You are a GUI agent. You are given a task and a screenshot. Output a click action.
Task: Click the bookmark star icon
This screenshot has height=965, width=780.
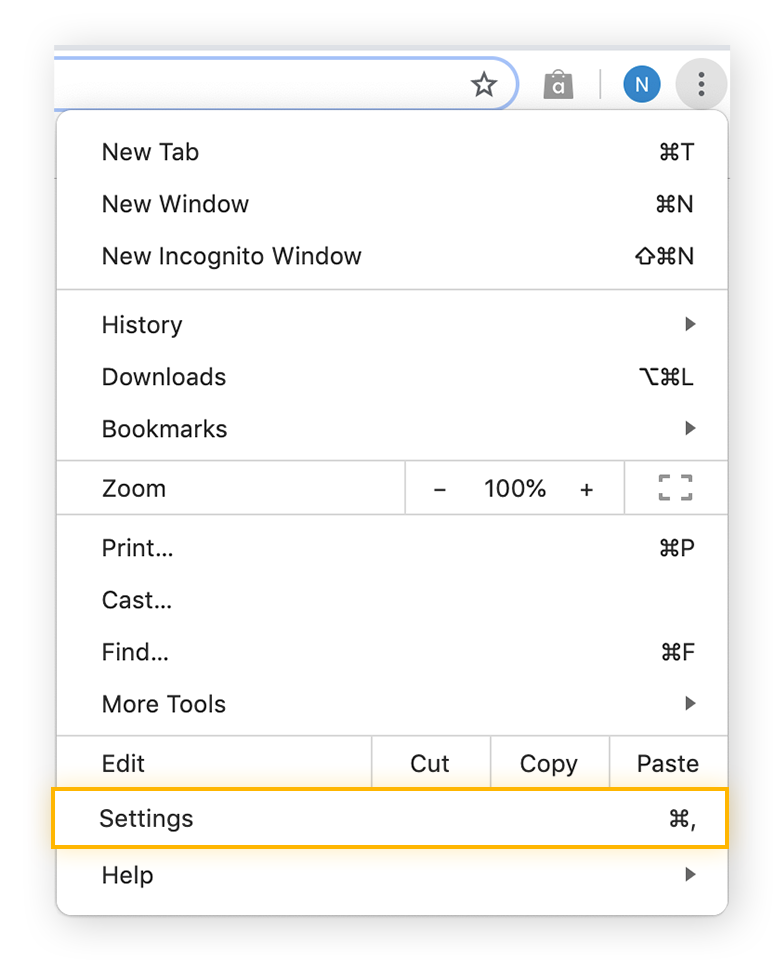(x=484, y=84)
